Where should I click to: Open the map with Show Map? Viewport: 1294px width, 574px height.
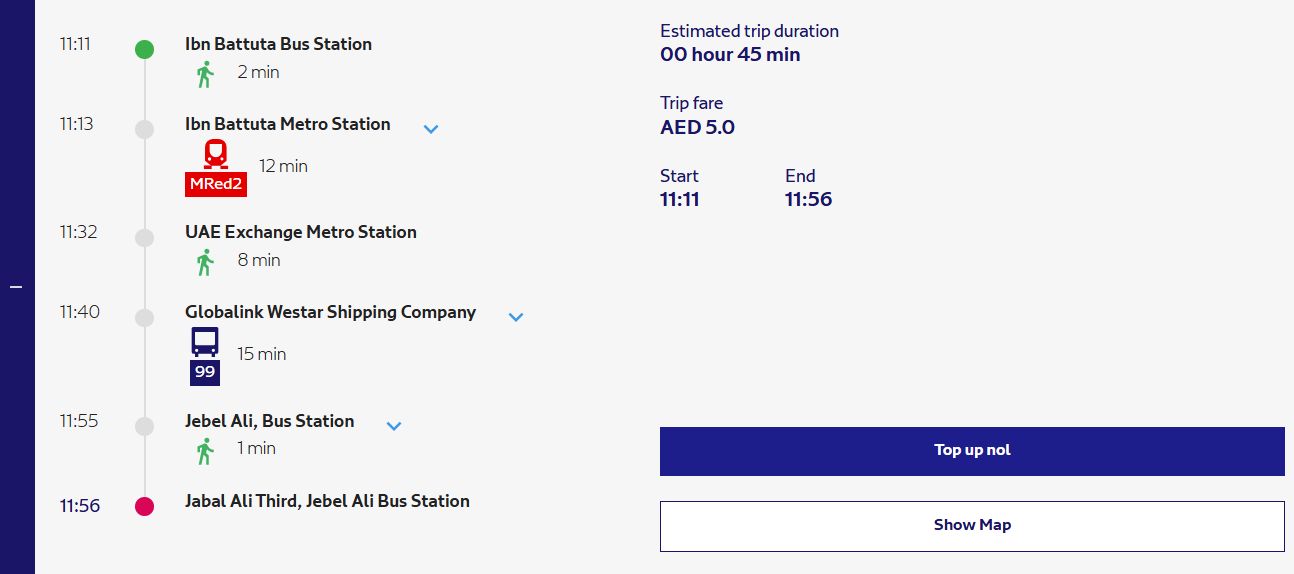pos(972,526)
